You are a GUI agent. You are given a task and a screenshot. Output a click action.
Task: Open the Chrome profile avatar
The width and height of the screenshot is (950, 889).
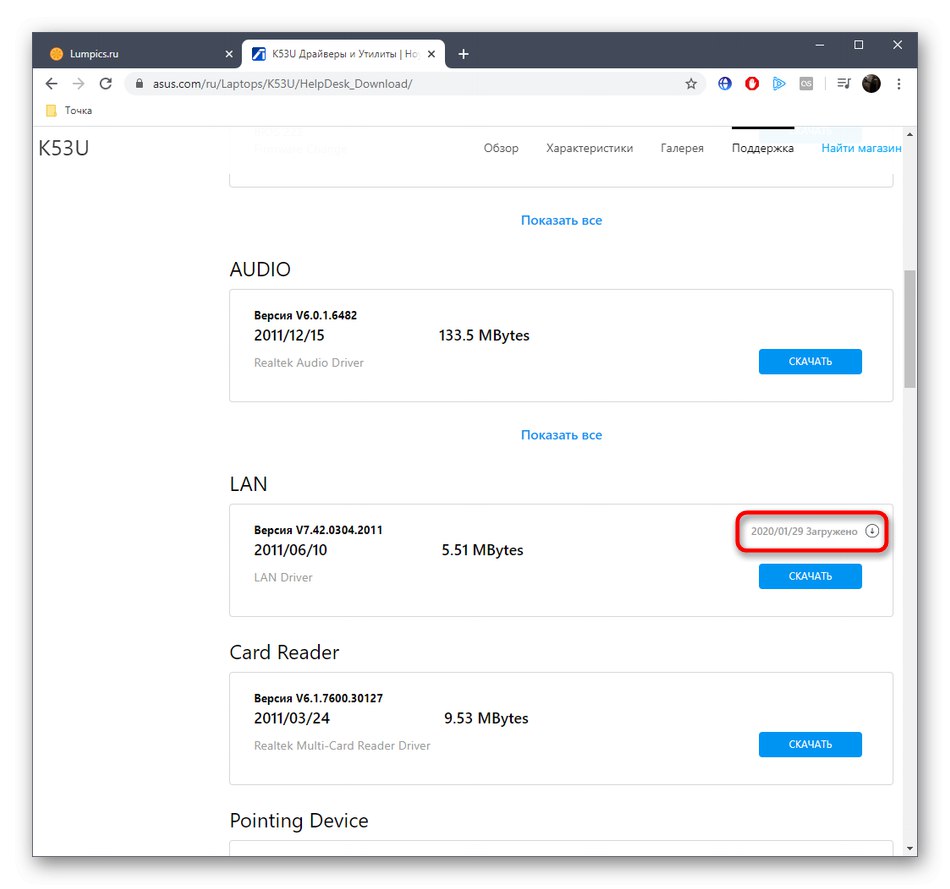pos(871,84)
